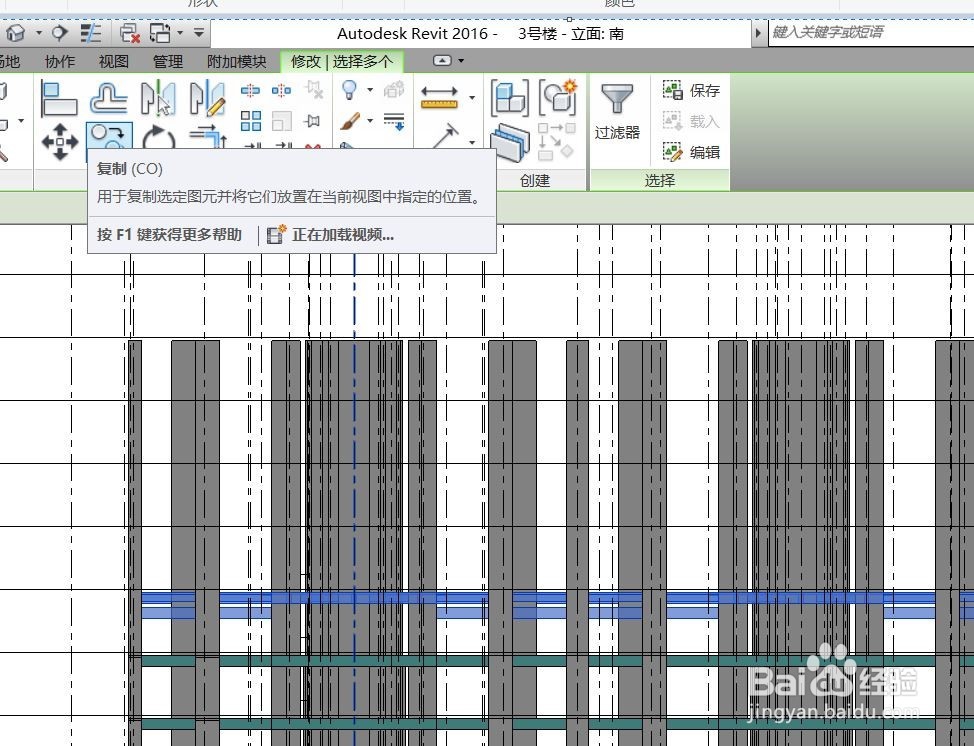Click the 创建 panel label
Screen dimensions: 974x746
click(x=535, y=181)
